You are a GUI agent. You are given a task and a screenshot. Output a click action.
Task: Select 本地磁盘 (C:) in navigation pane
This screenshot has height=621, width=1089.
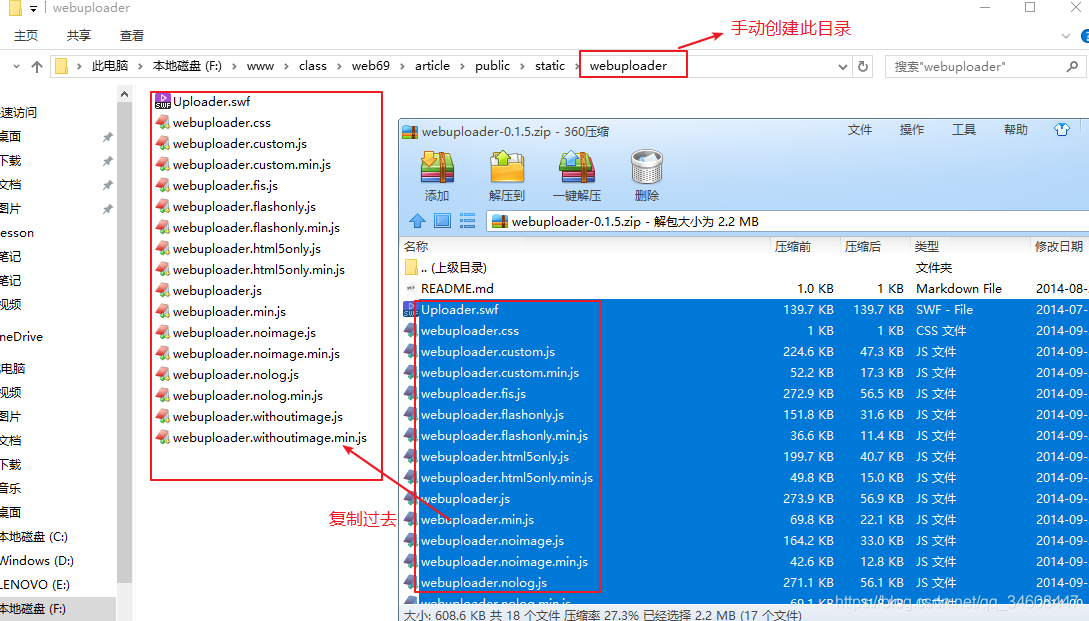coord(34,537)
